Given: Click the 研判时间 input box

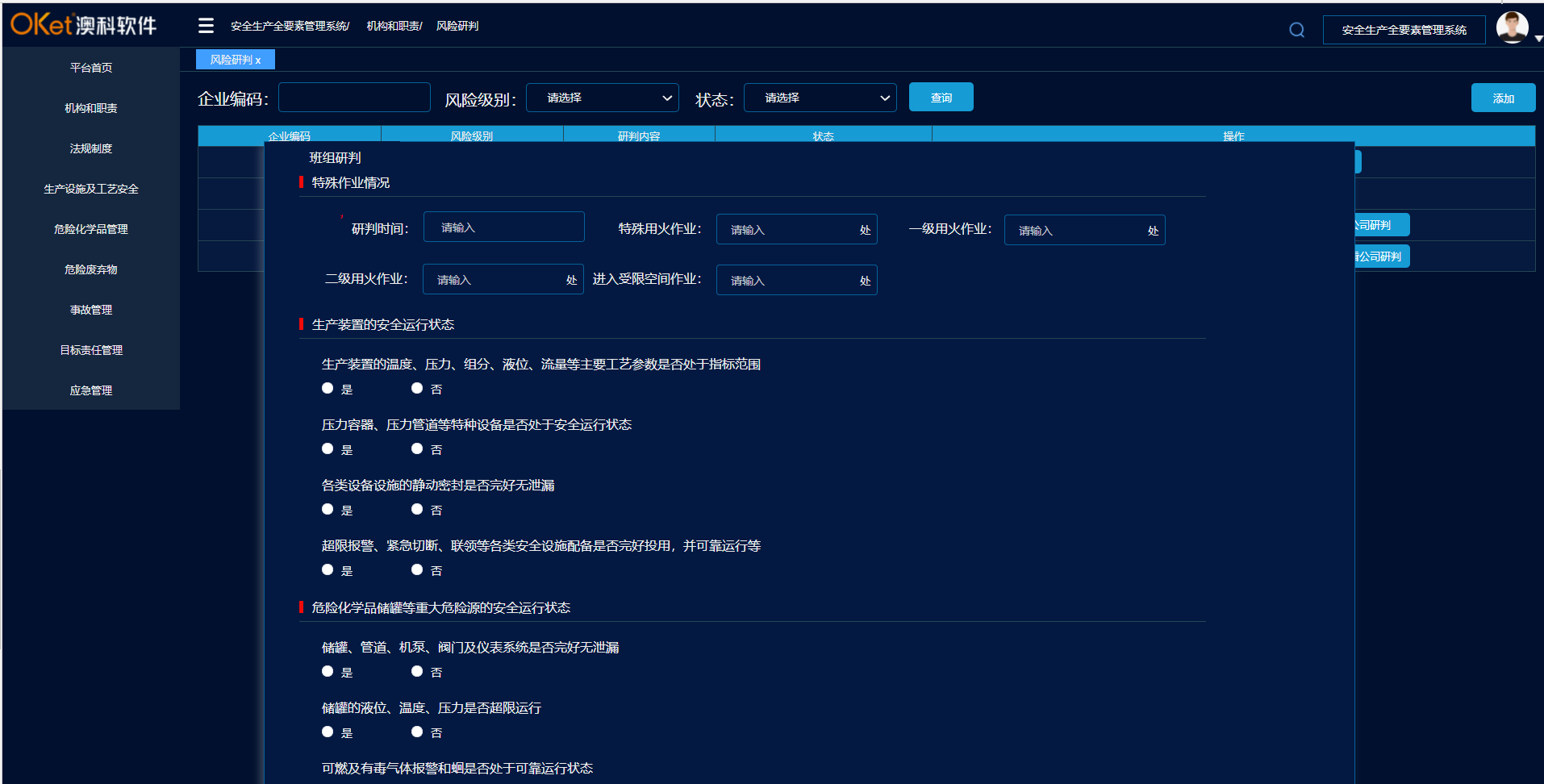Looking at the screenshot, I should [x=503, y=227].
